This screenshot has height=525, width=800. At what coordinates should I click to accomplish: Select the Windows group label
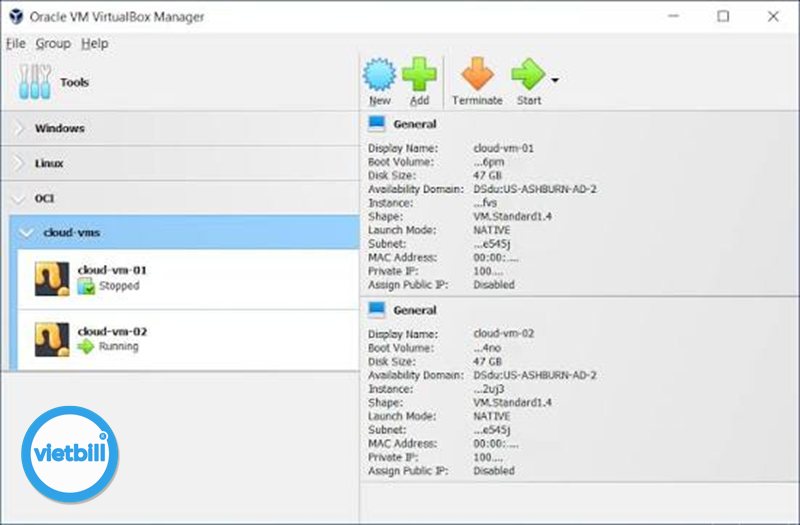[x=60, y=128]
